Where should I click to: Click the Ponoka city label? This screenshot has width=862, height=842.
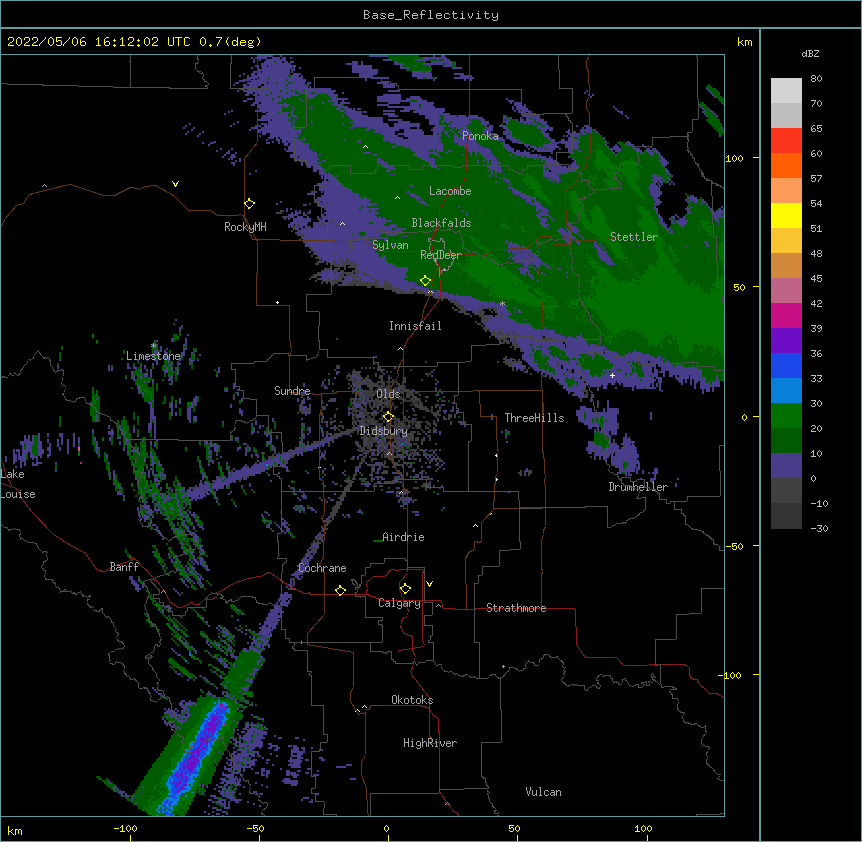(480, 136)
